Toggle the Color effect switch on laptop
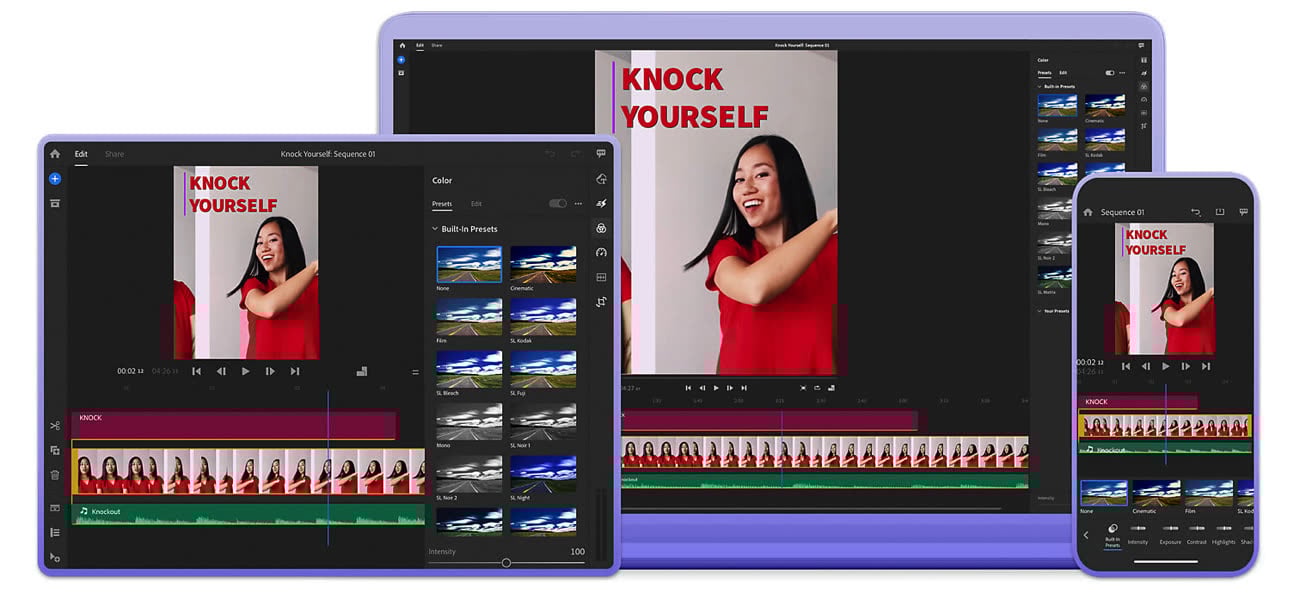This screenshot has width=1300, height=607. (1109, 73)
